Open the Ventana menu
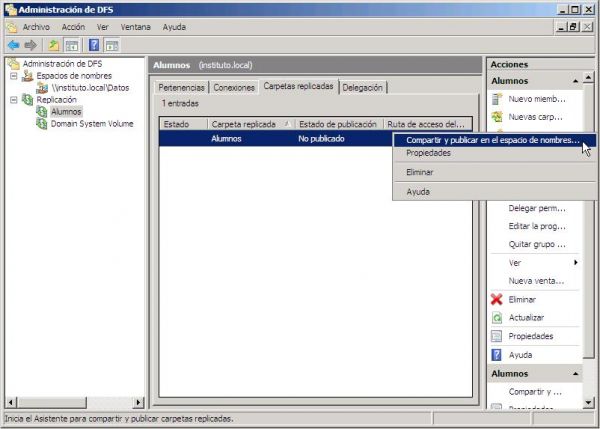Screen dimensions: 600x429 (x=135, y=27)
